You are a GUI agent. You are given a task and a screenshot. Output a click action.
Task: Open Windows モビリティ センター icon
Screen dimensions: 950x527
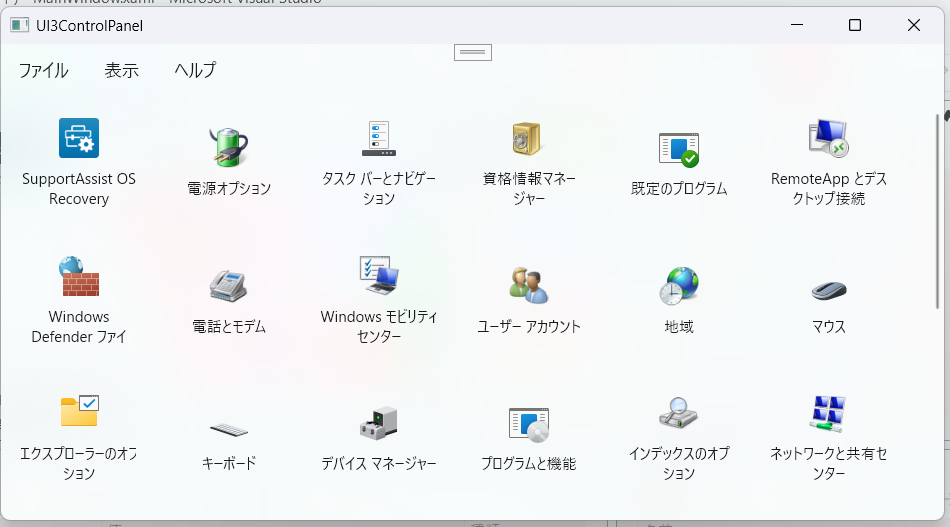tap(379, 276)
